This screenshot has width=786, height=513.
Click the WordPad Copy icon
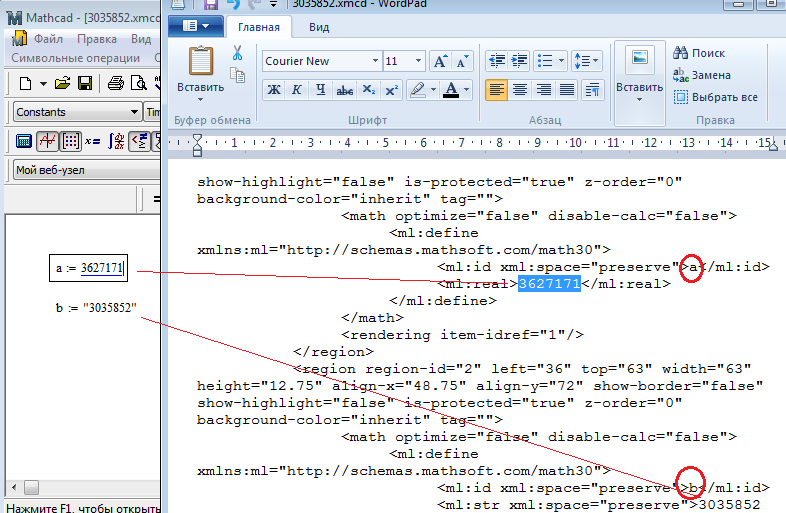click(x=237, y=75)
